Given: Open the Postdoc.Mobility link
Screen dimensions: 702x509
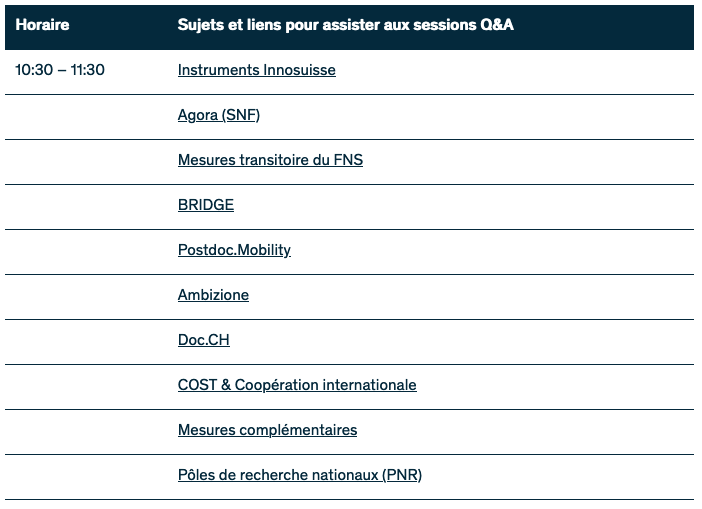Looking at the screenshot, I should coord(234,250).
